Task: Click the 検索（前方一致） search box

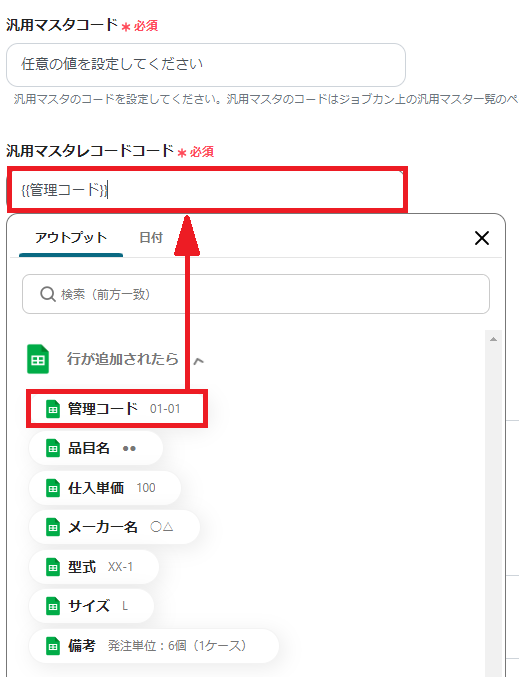Action: 256,294
